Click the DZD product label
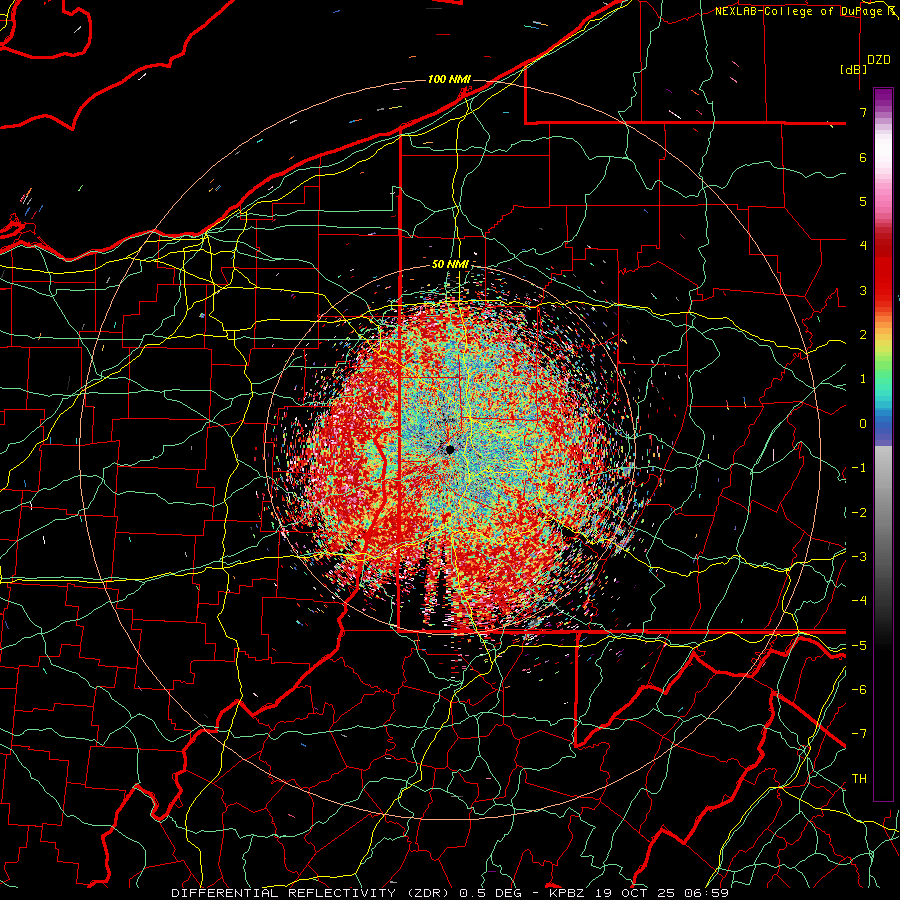Image resolution: width=900 pixels, height=900 pixels. 878,60
